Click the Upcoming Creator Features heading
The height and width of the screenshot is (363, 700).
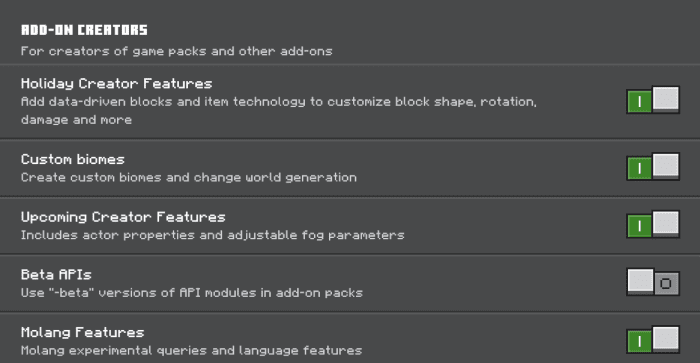coord(123,217)
